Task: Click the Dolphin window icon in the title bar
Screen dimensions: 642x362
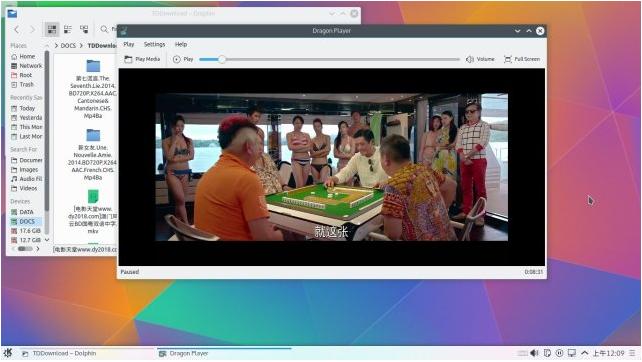Action: coord(12,14)
